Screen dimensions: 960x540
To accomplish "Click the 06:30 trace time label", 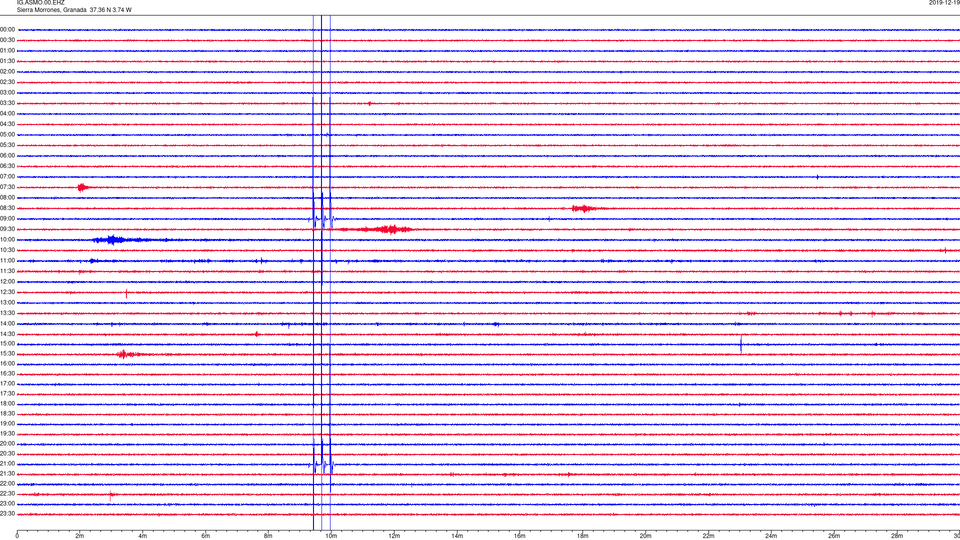I will click(8, 166).
